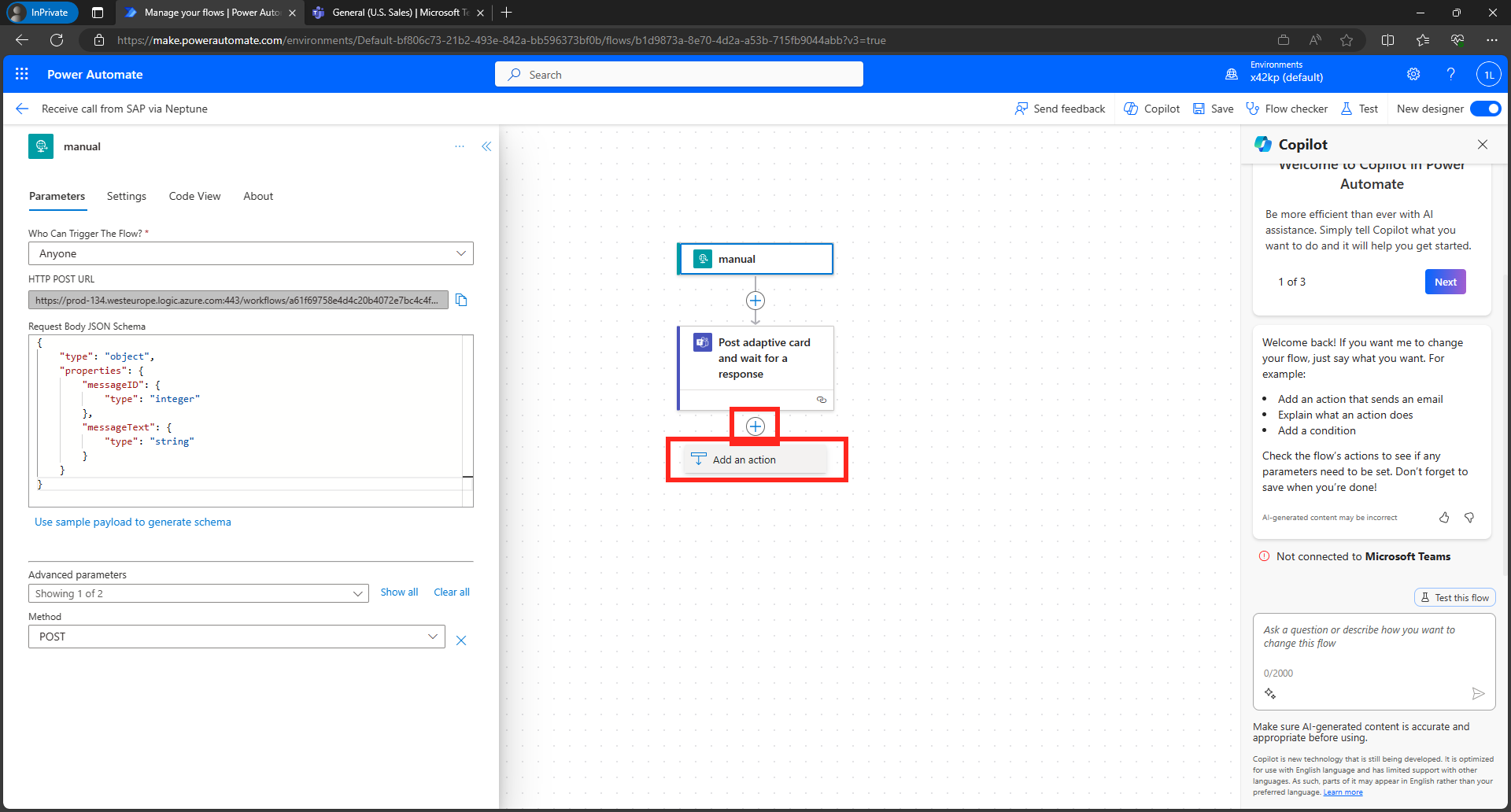1511x812 pixels.
Task: Select Post adaptive card and wait node
Action: point(755,368)
